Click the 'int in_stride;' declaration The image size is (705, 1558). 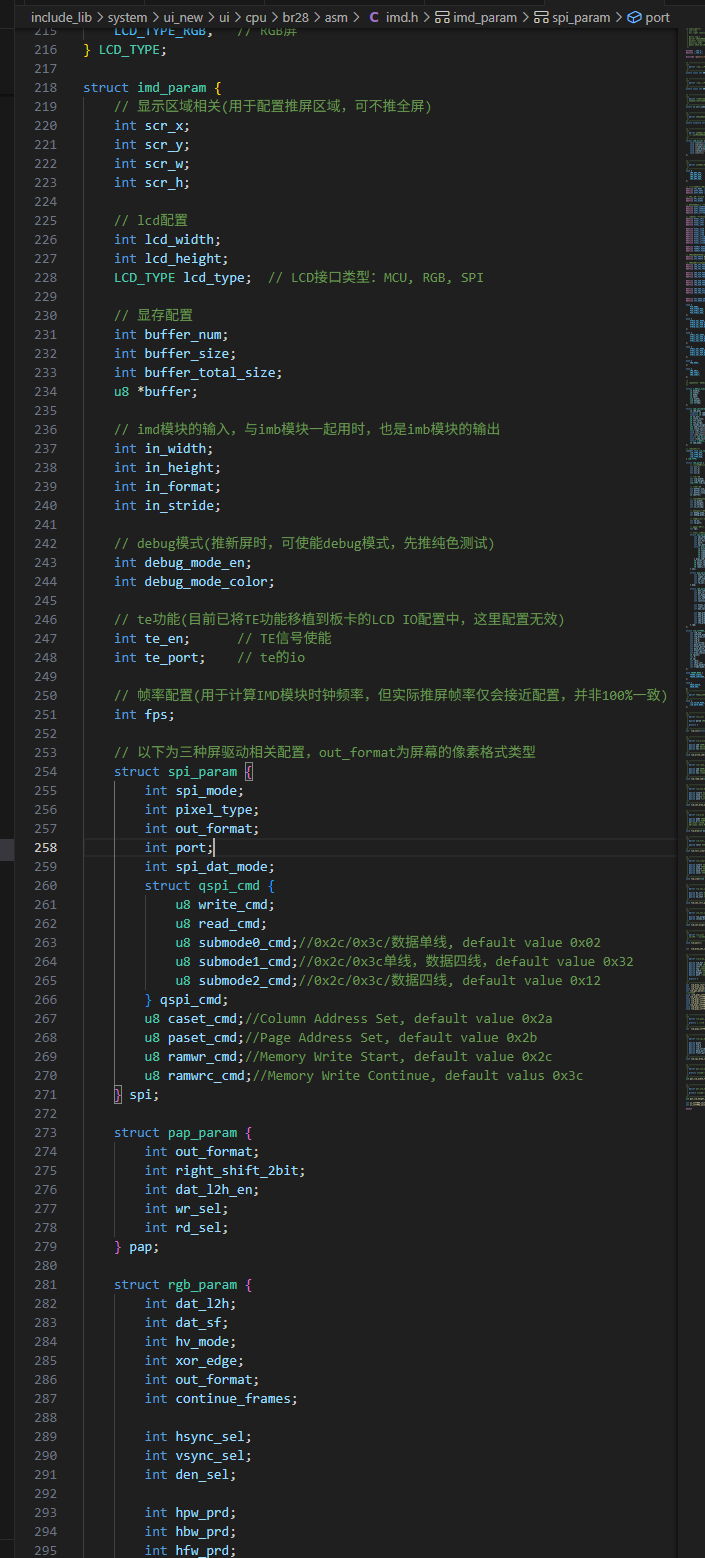(x=167, y=505)
